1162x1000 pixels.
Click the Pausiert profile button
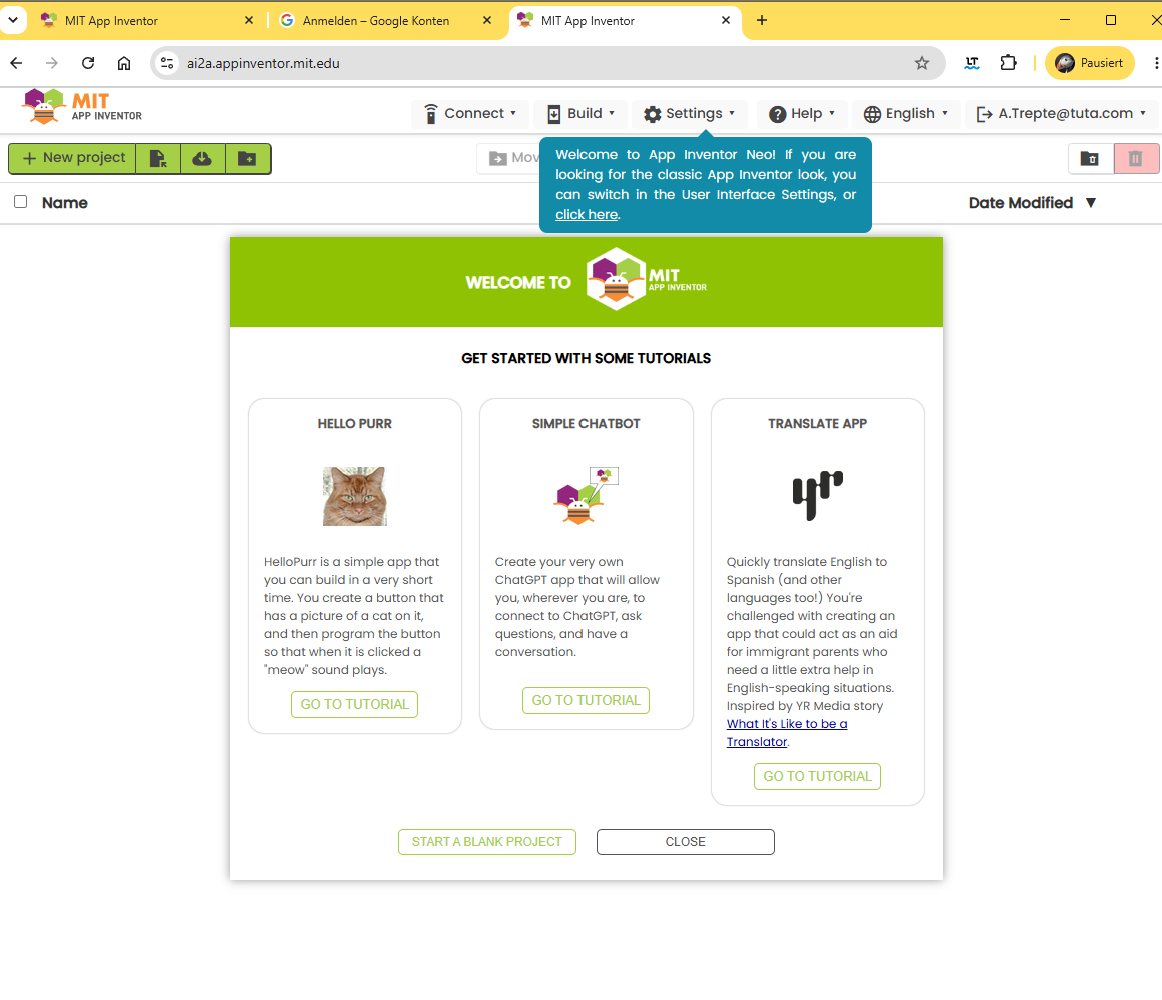[x=1089, y=63]
